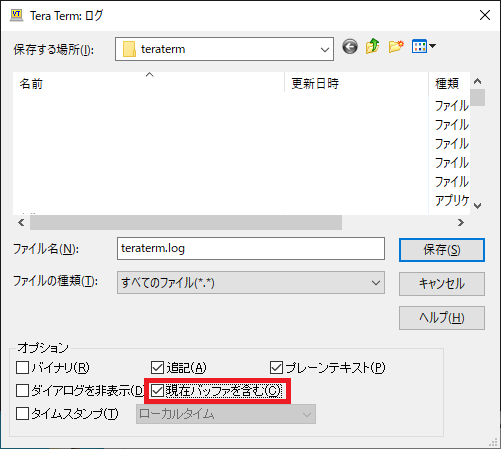Sort the list by the 種類 column
Screen dimensions: 501x449
[449, 83]
